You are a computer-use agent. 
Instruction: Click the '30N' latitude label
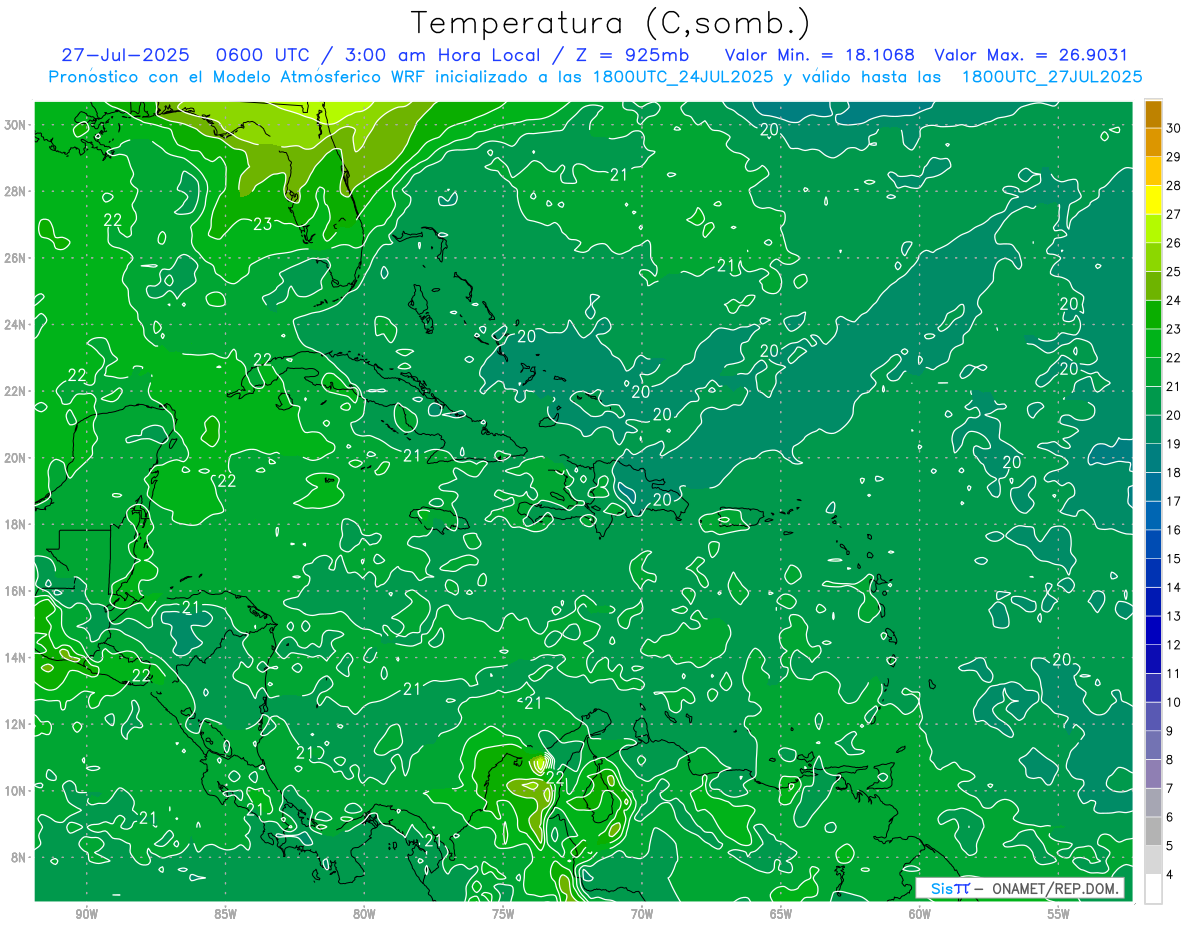(15, 125)
